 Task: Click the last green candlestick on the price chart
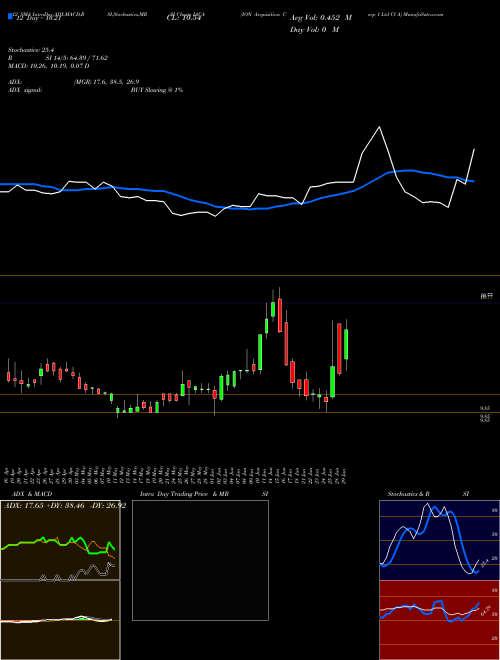click(x=346, y=344)
